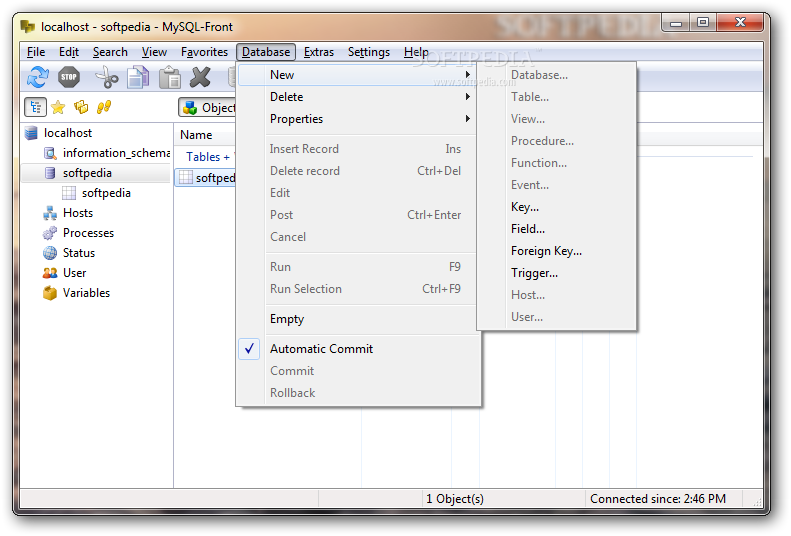The image size is (791, 536).
Task: Click the yellow footprints icon
Action: (104, 107)
